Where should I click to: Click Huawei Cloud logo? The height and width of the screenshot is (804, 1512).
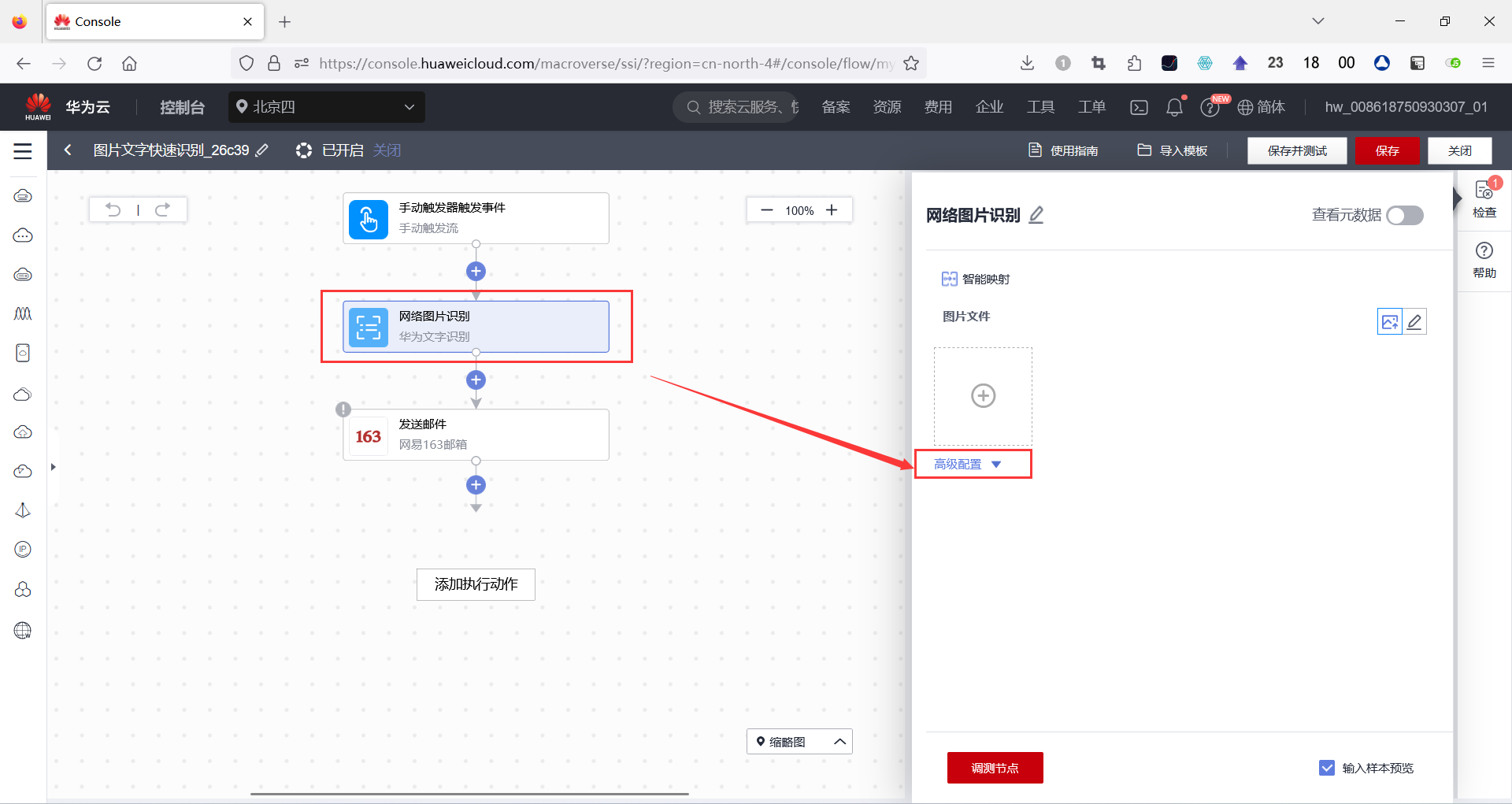(x=38, y=107)
